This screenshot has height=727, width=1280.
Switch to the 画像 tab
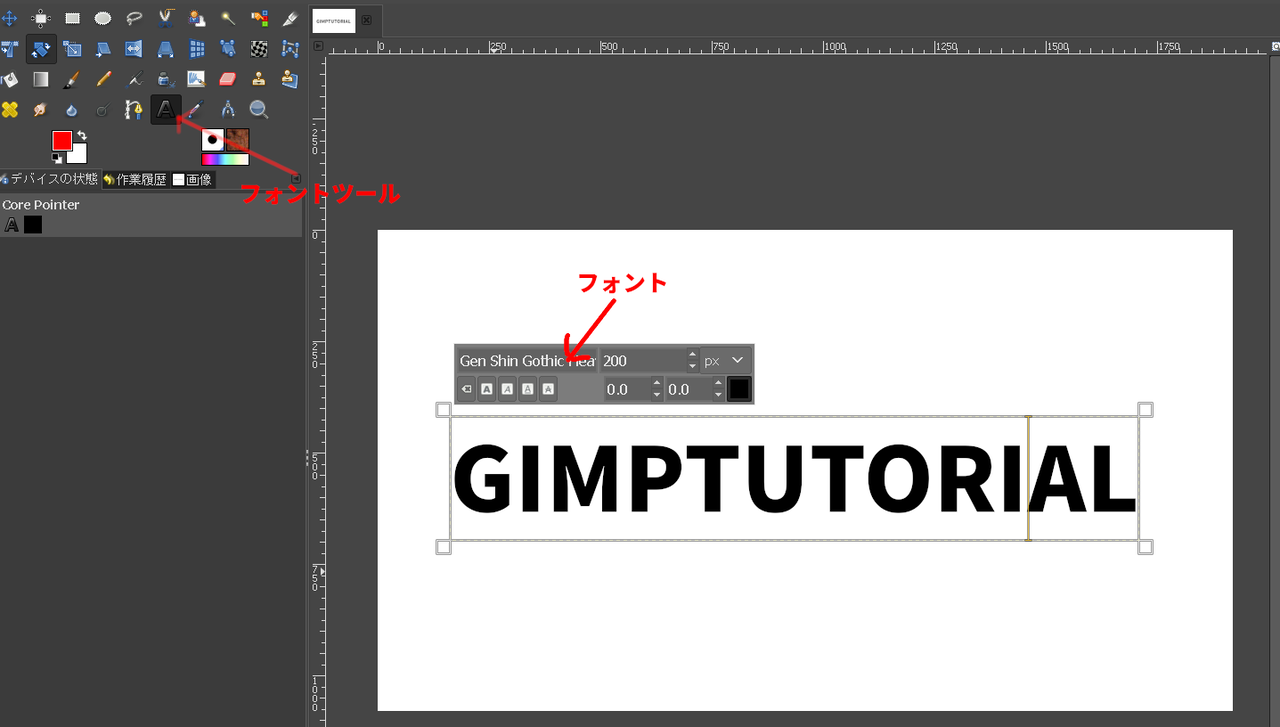[195, 179]
